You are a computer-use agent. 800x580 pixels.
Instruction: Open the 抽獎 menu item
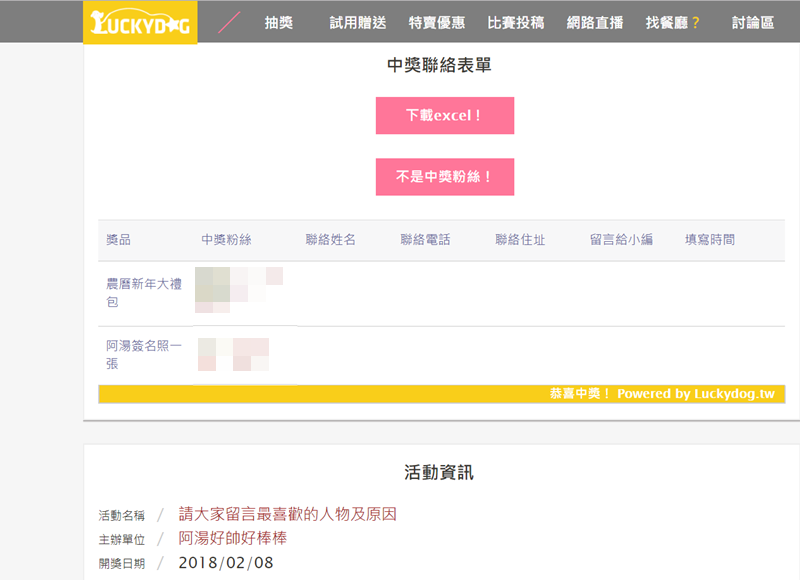coord(279,22)
